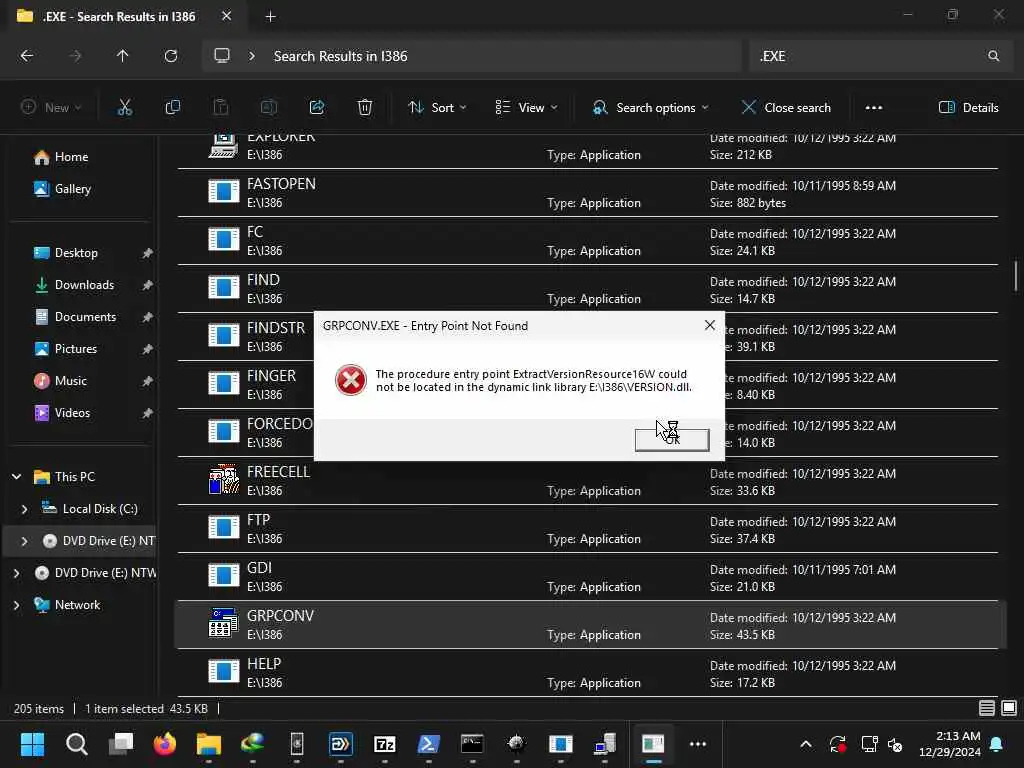Switch to details list view in status bar
The image size is (1024, 768).
point(987,708)
